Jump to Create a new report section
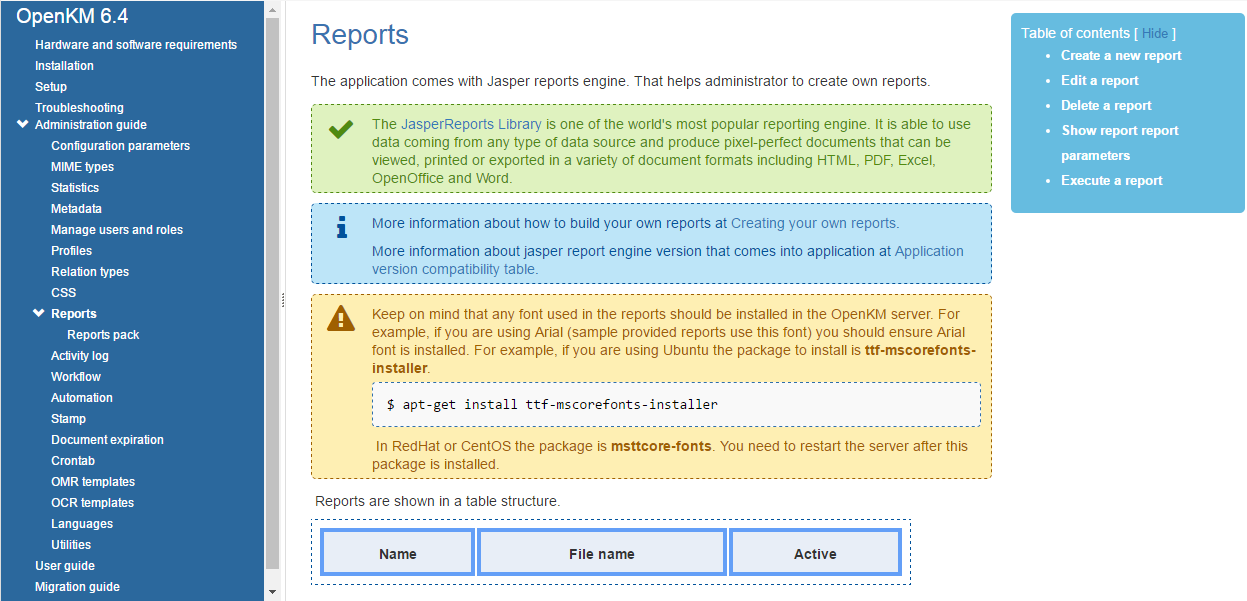 tap(1120, 56)
